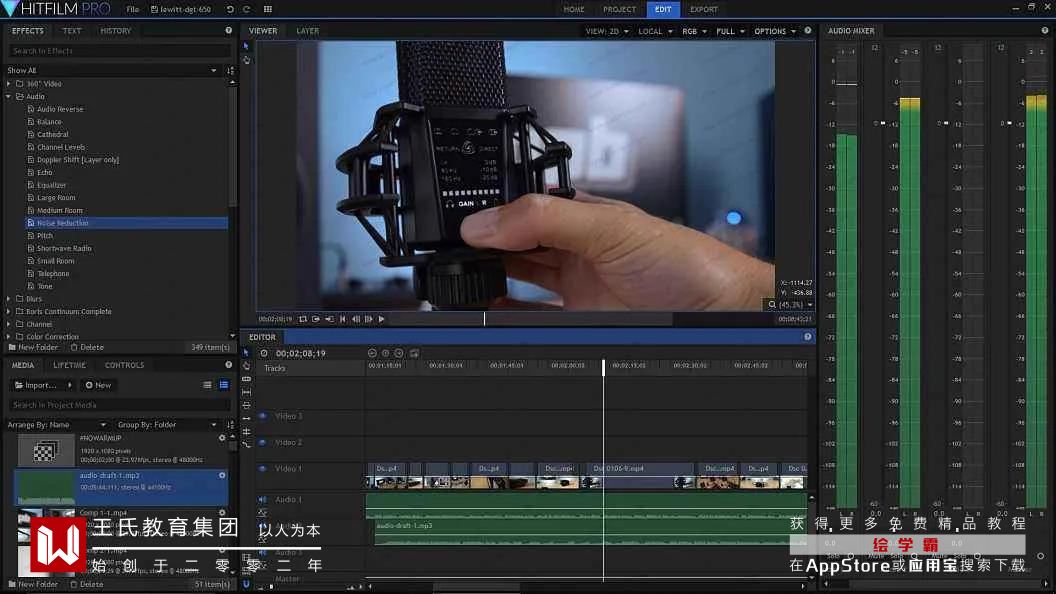Viewport: 1056px width, 594px height.
Task: Set In point in the viewer
Action: 316,319
